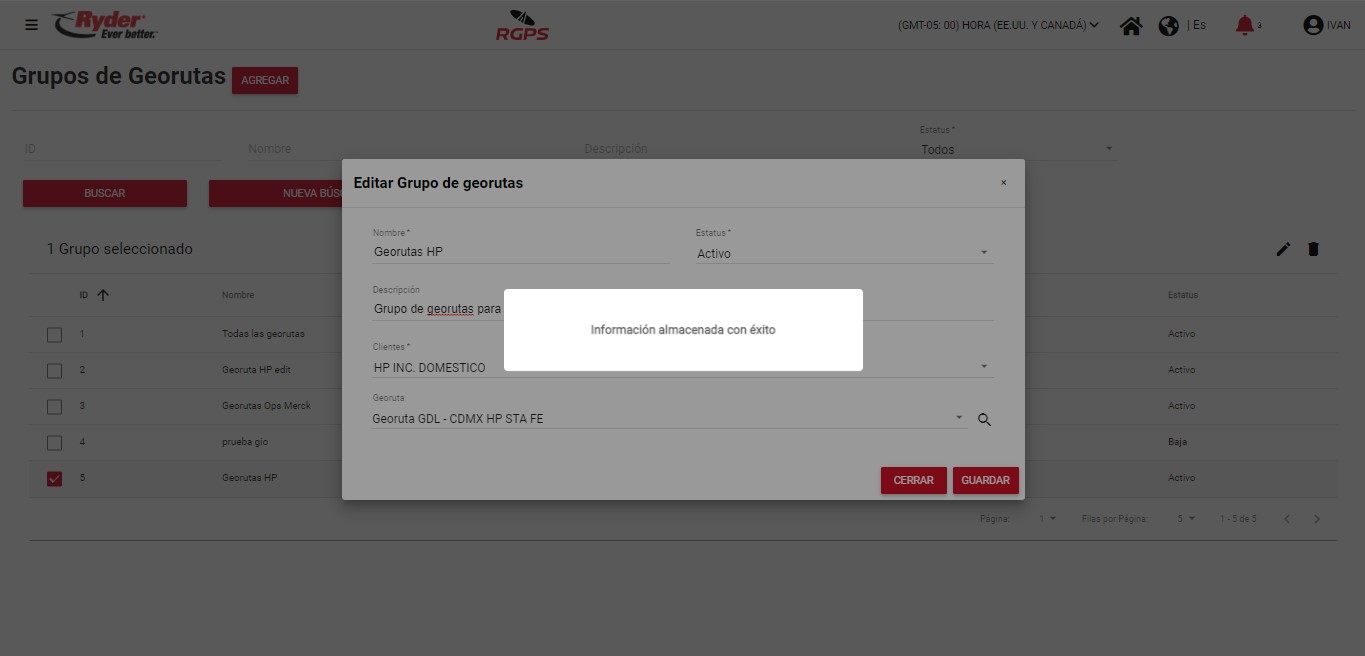This screenshot has width=1365, height=656.
Task: Click the globe language icon
Action: (1168, 26)
